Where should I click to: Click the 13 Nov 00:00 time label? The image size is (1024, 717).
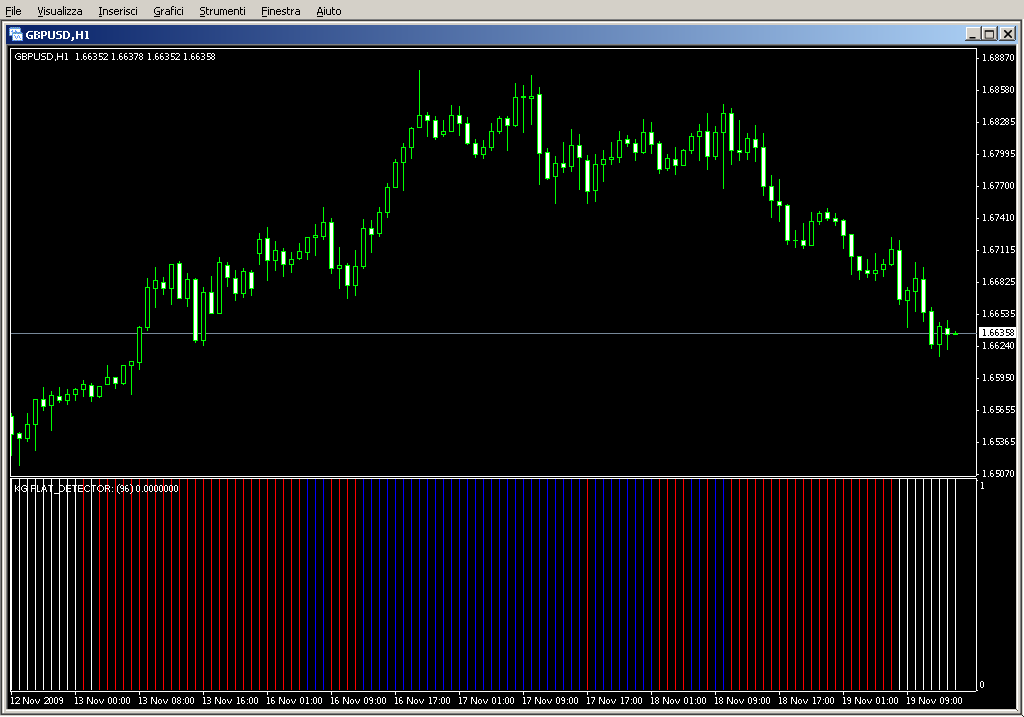click(x=102, y=701)
